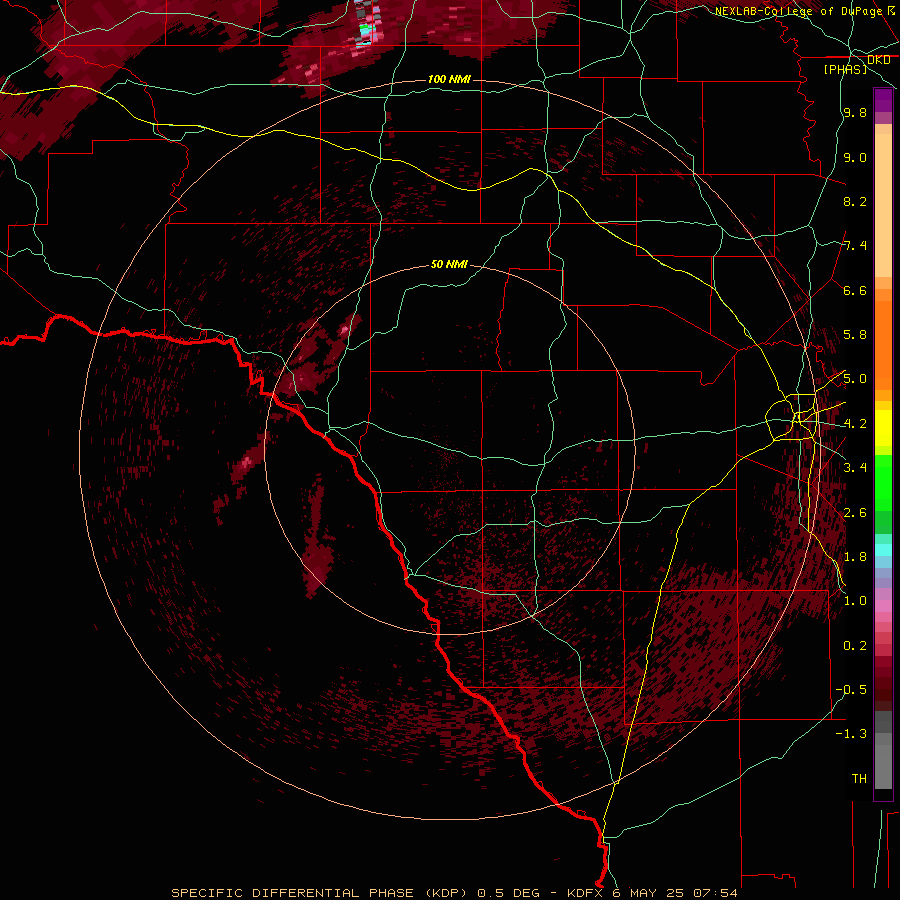This screenshot has height=900, width=900.
Task: Click the cyan segment of the color bar
Action: click(x=883, y=550)
